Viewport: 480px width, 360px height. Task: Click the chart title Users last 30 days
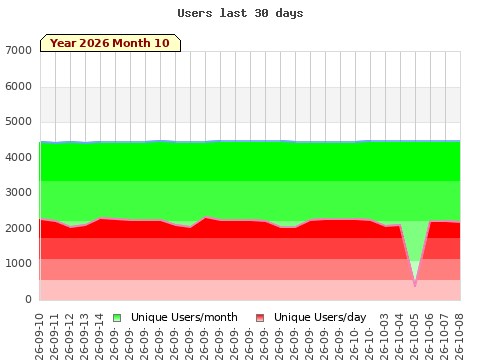pos(240,13)
